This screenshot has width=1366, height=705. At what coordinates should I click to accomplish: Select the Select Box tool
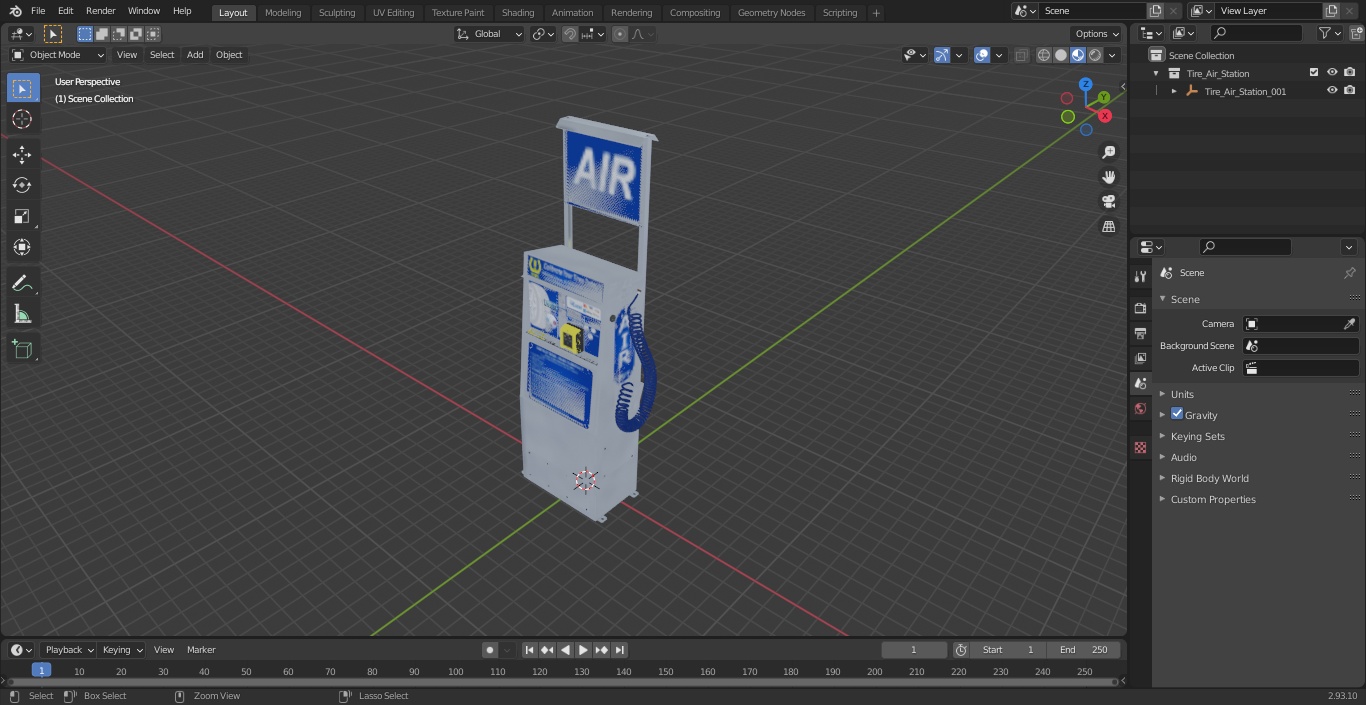tap(22, 88)
